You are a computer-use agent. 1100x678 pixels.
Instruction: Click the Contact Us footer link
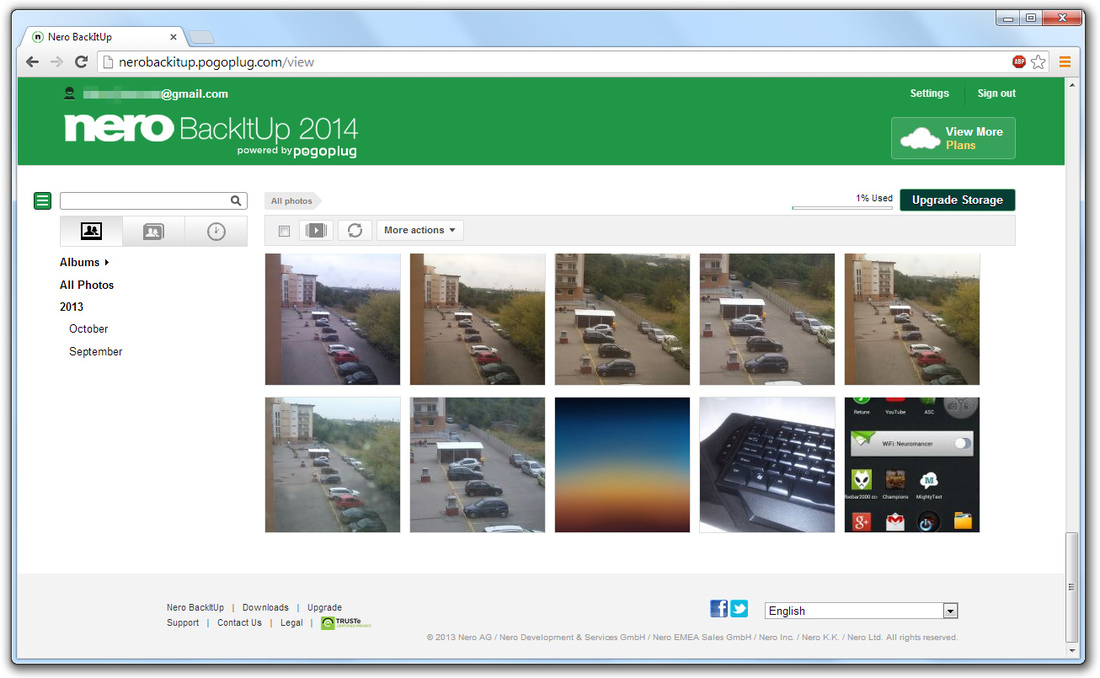point(239,623)
